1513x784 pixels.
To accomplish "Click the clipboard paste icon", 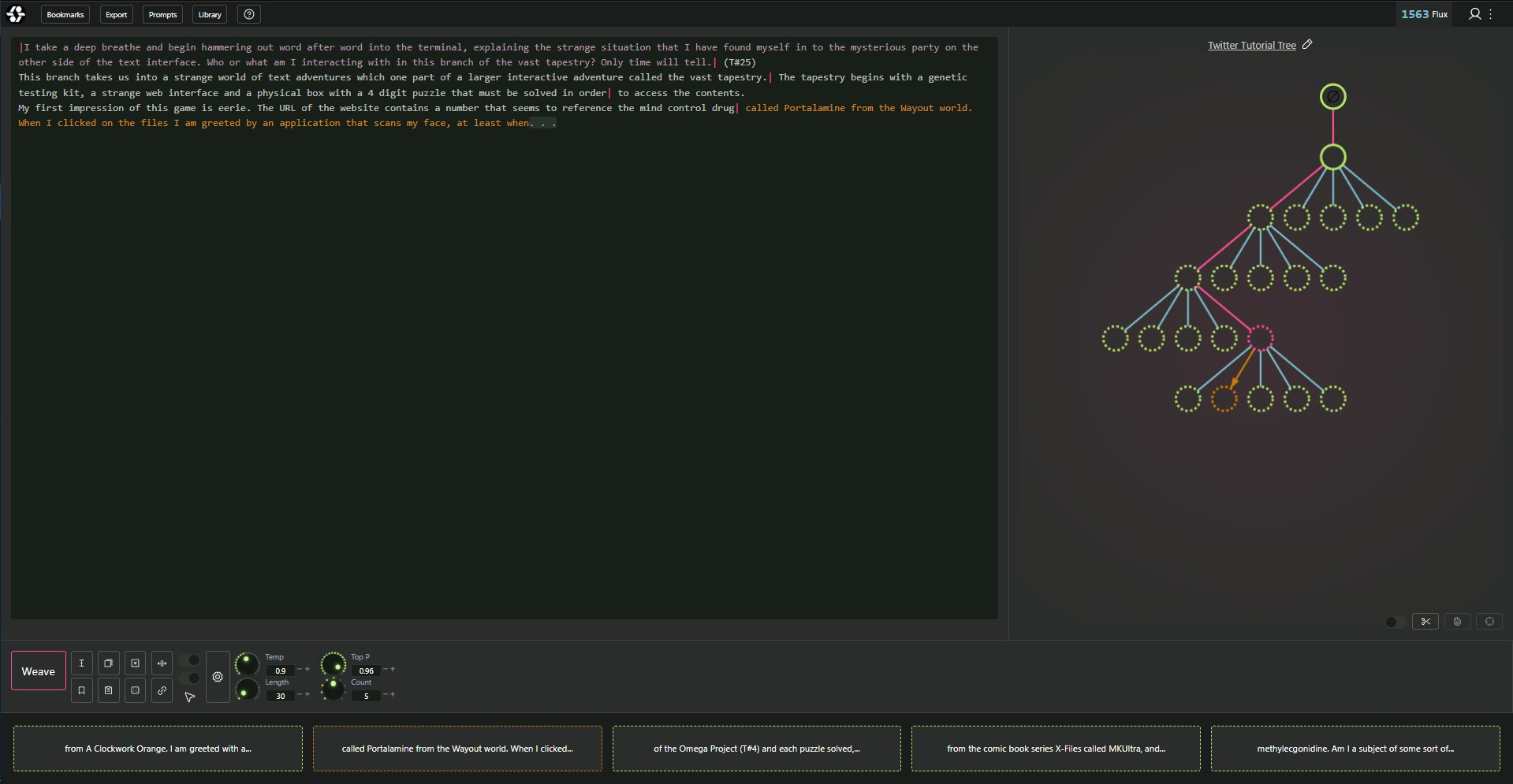I will [x=109, y=690].
